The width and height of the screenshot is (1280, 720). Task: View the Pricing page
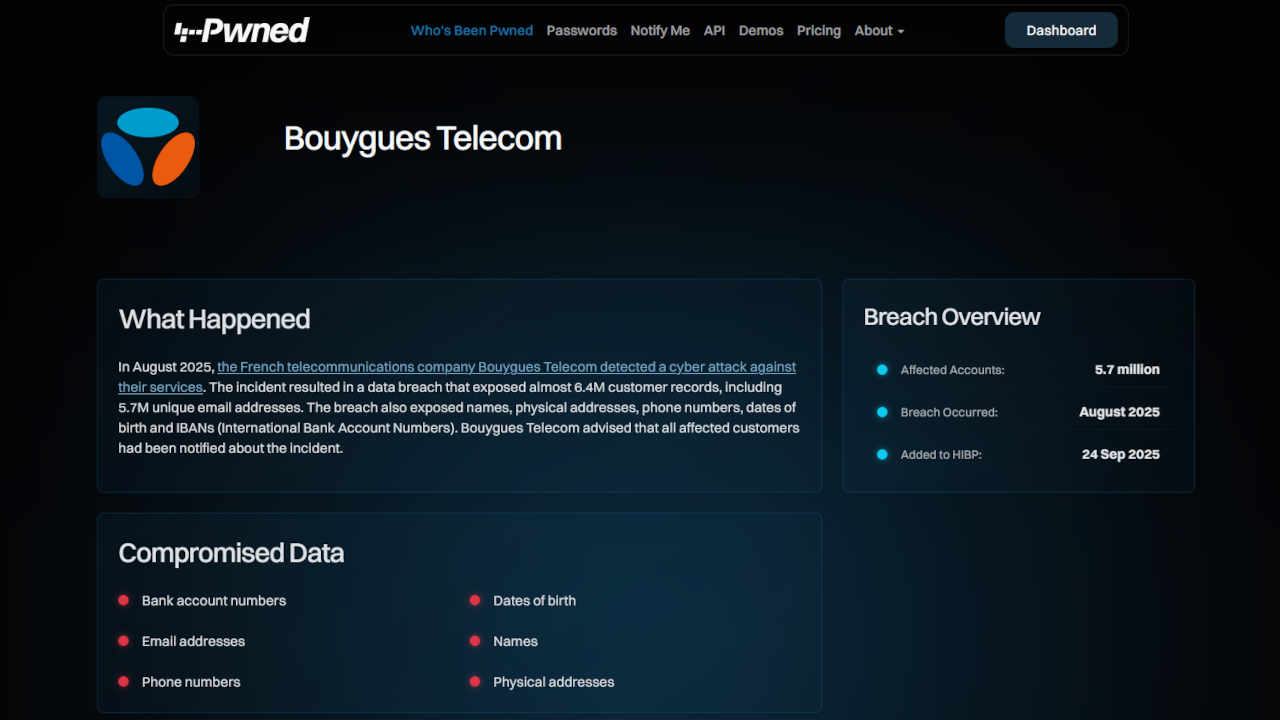[x=819, y=31]
